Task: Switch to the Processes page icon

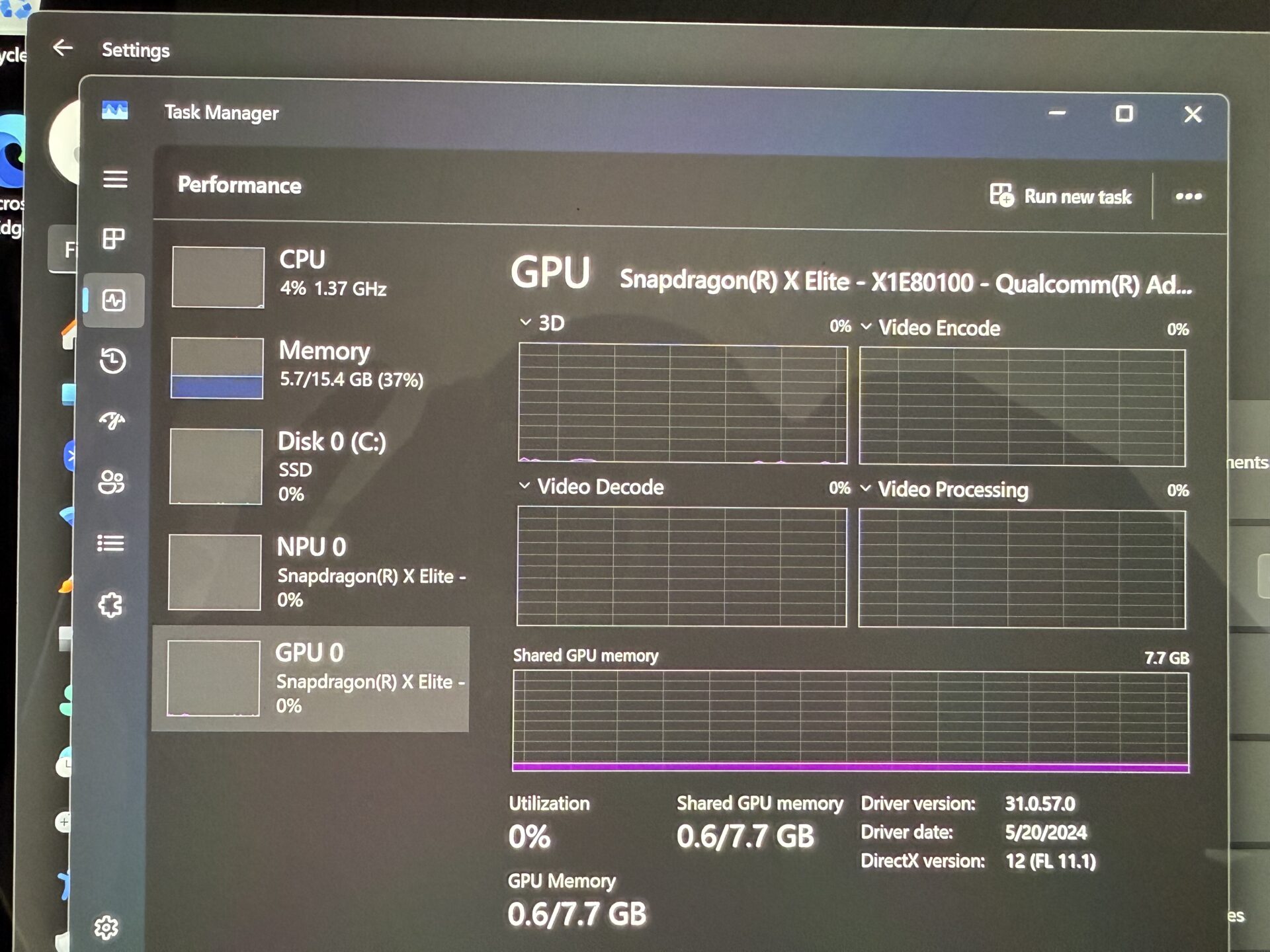Action: tap(114, 238)
